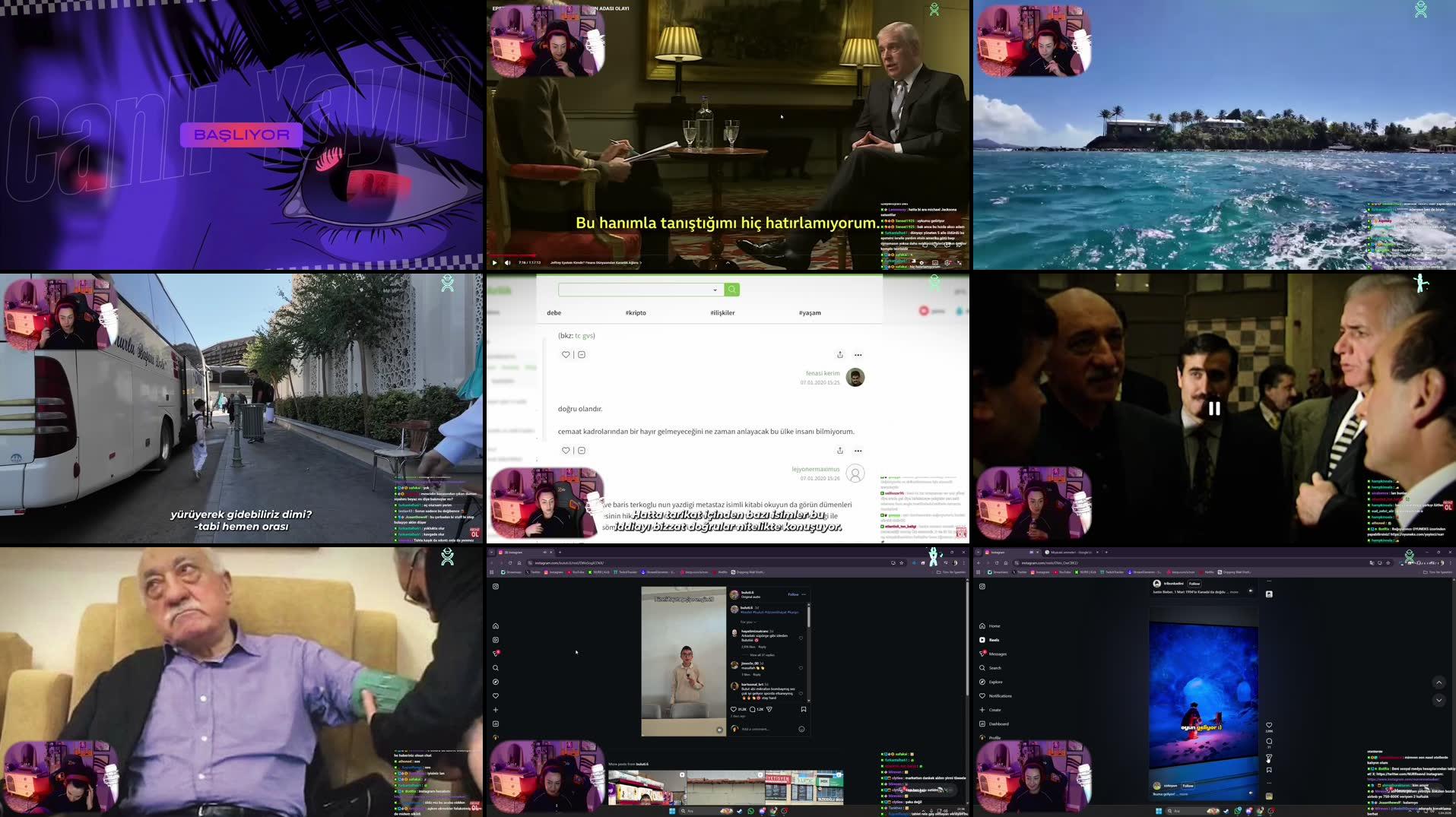Like fenasi kerim's entry with heart
Screen dimensions: 1456x817
566,451
